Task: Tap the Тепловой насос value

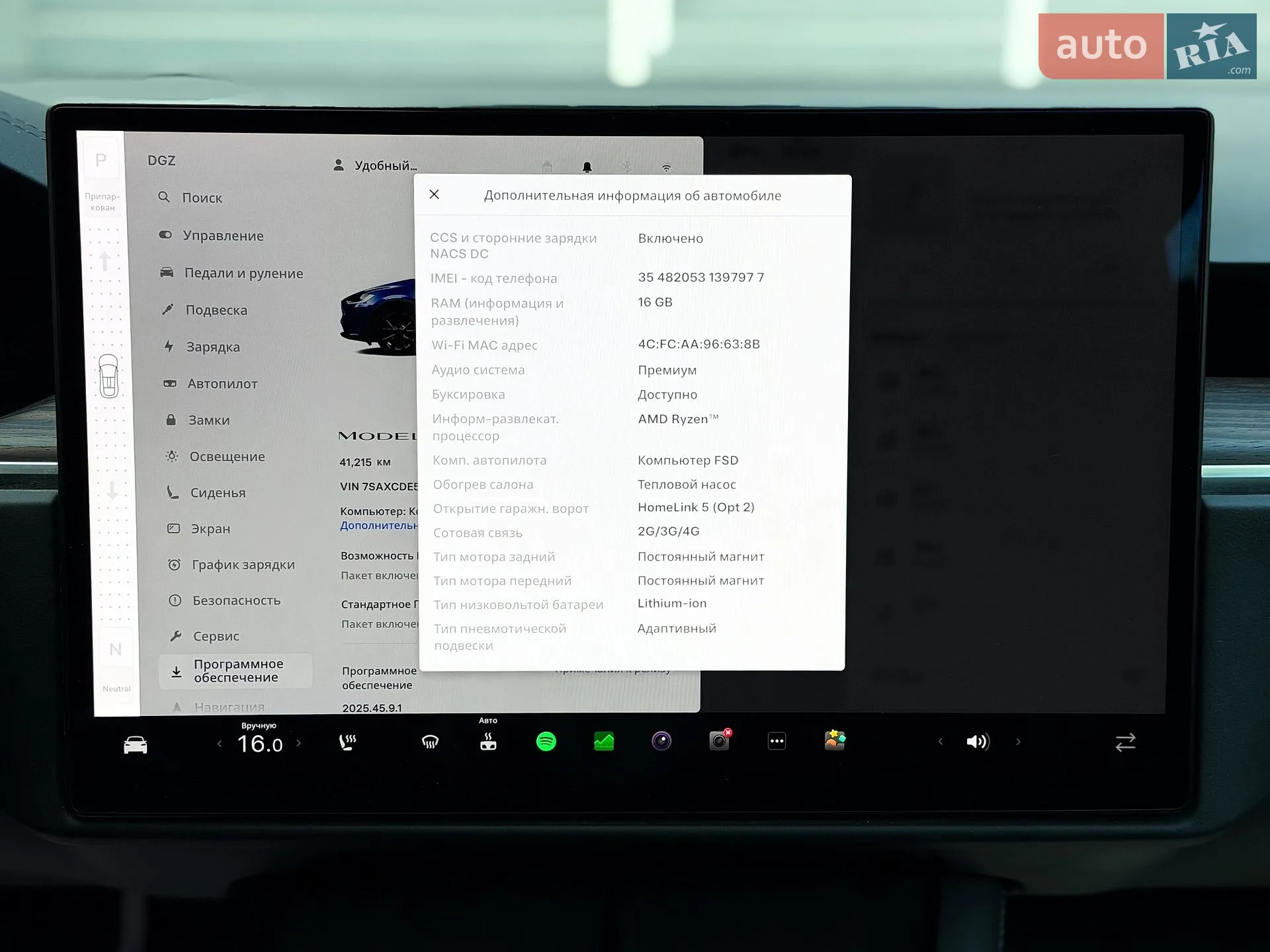Action: tap(687, 485)
